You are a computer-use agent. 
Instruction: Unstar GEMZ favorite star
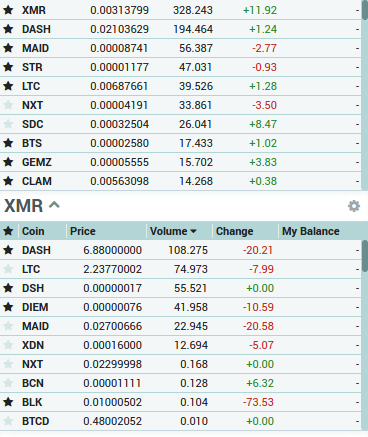click(8, 162)
